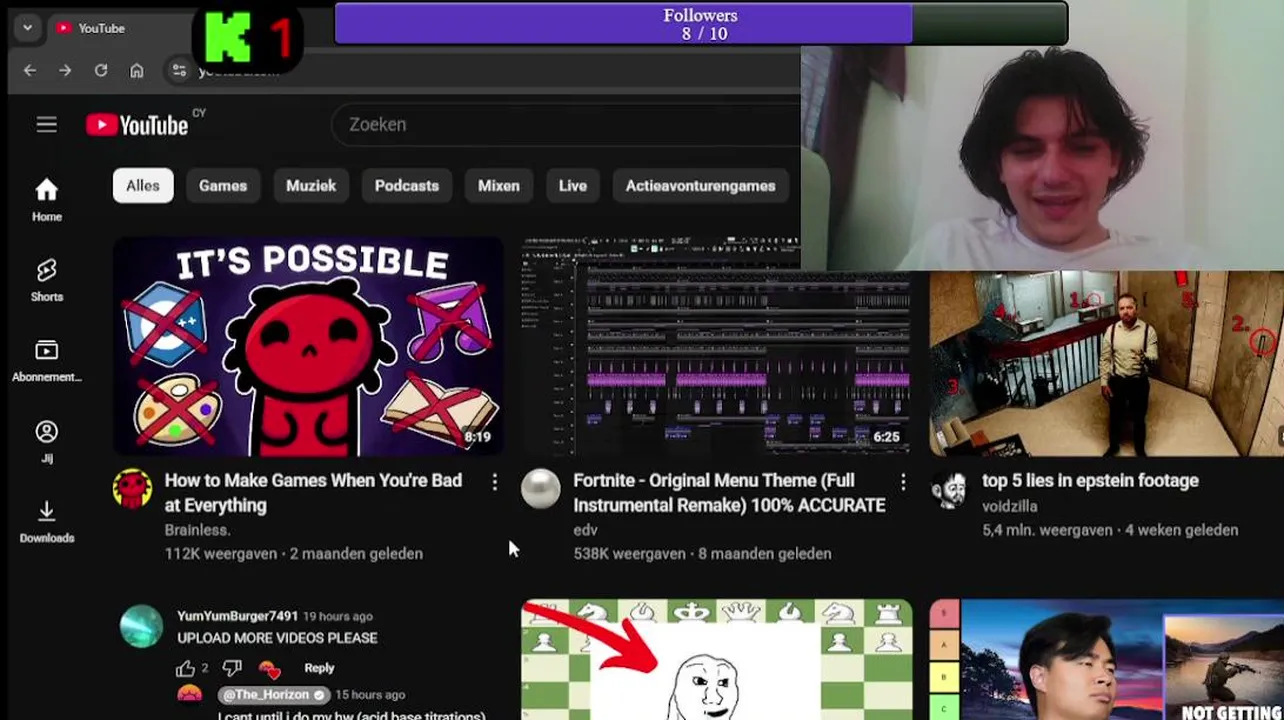Screen dimensions: 1284x720
Task: Select the Podcasts filter chip
Action: coord(407,186)
